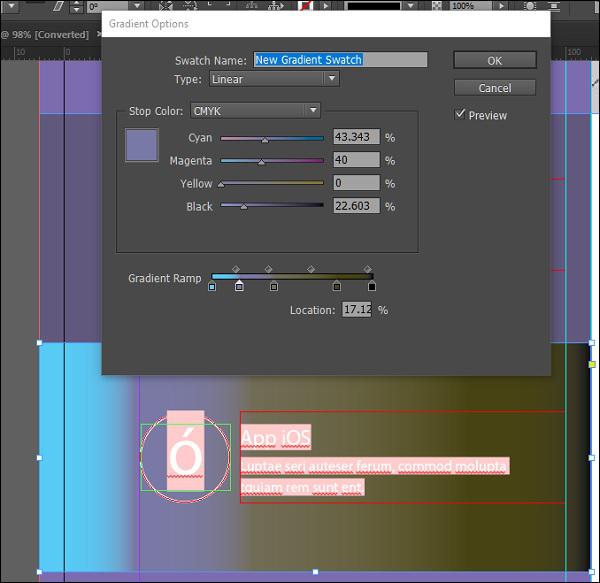Open the shear angle dropdown arrow in toolbar
This screenshot has height=583, width=600.
pos(137,6)
